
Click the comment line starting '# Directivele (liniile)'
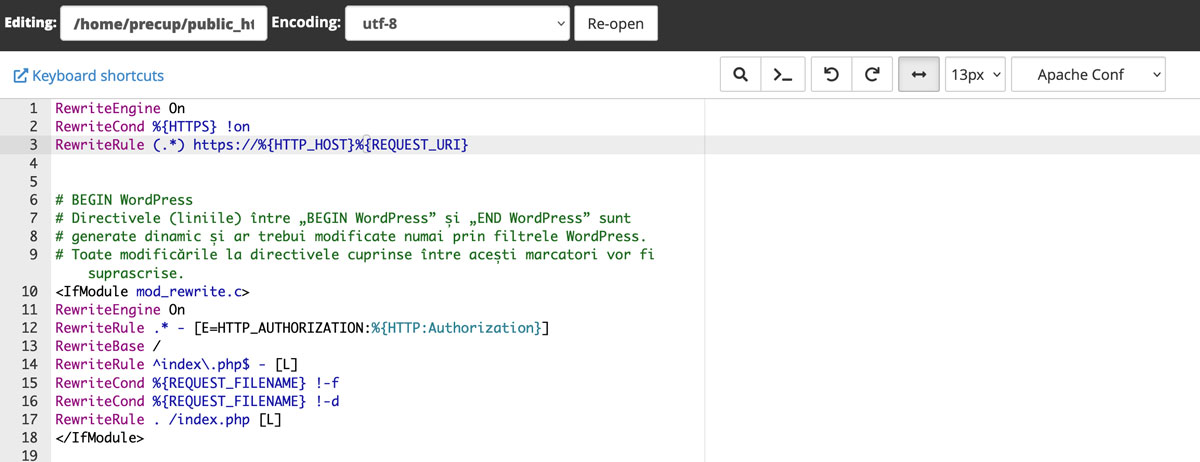coord(343,217)
